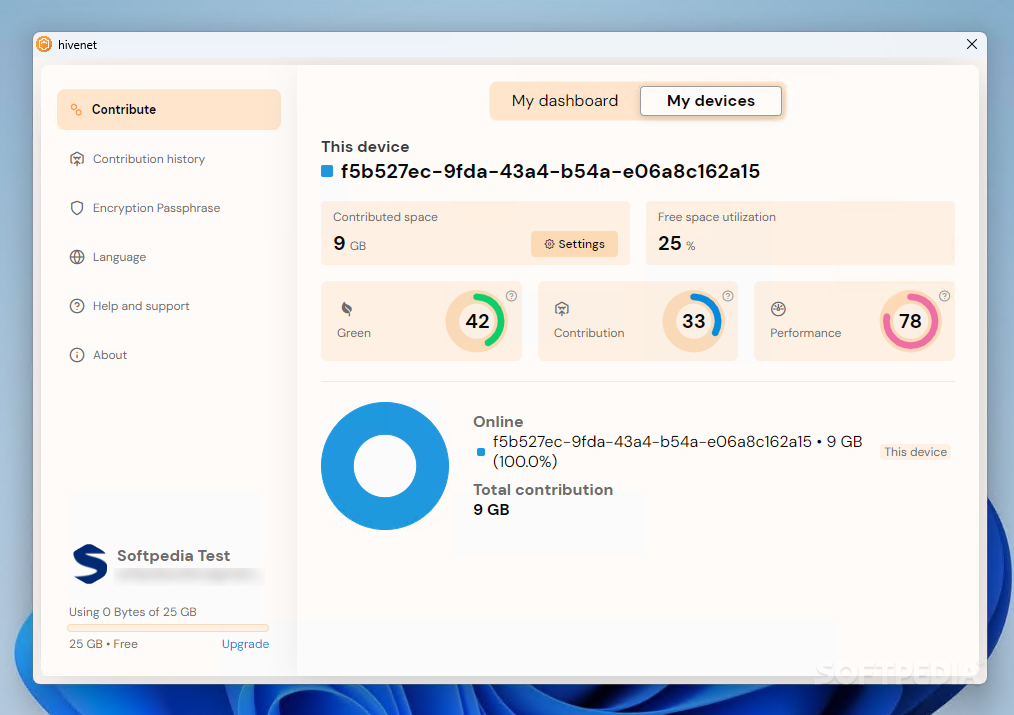Click the blue donut contribution chart
The width and height of the screenshot is (1014, 715).
click(x=385, y=466)
